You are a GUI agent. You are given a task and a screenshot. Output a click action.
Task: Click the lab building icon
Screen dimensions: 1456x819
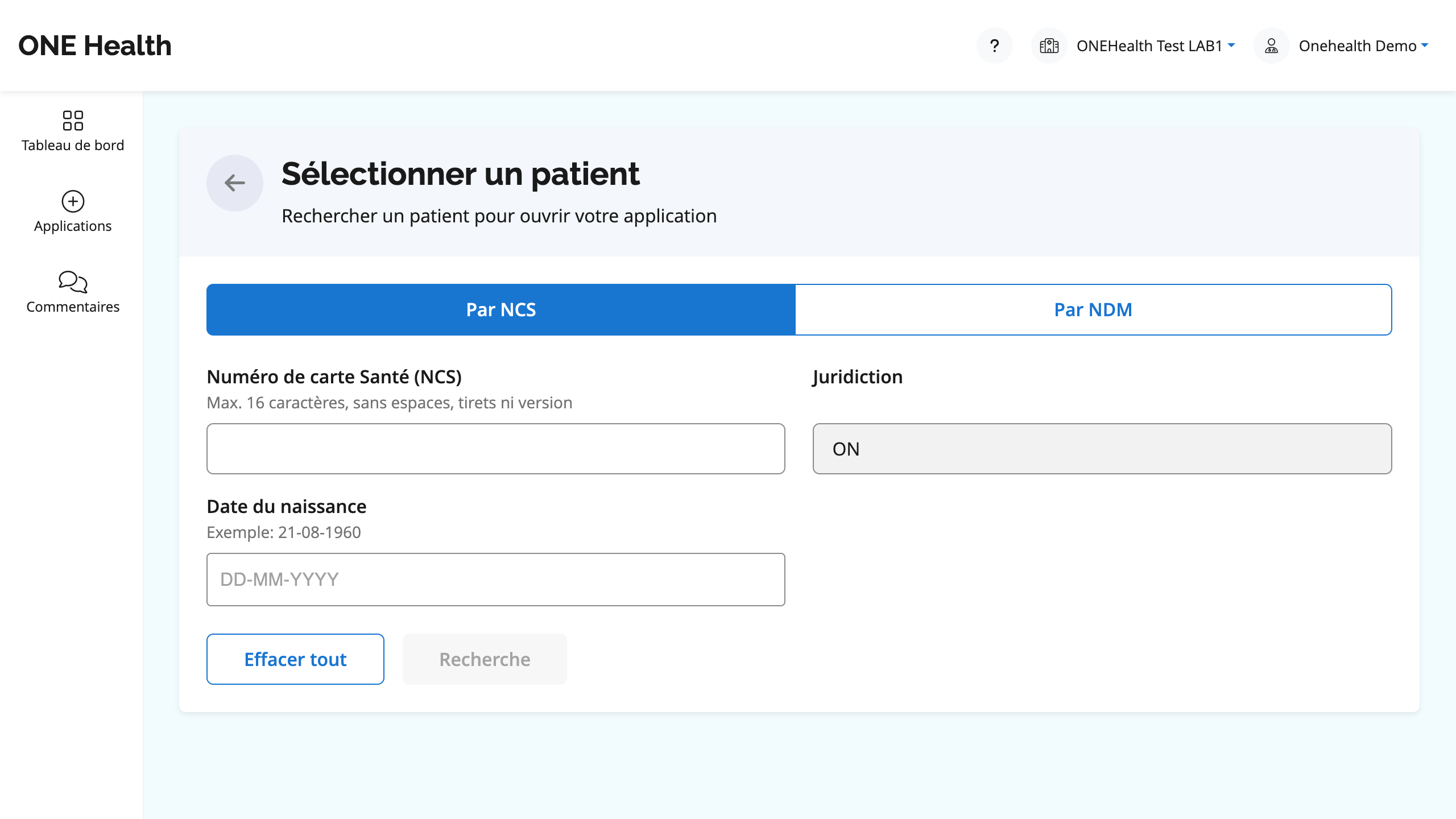point(1049,45)
